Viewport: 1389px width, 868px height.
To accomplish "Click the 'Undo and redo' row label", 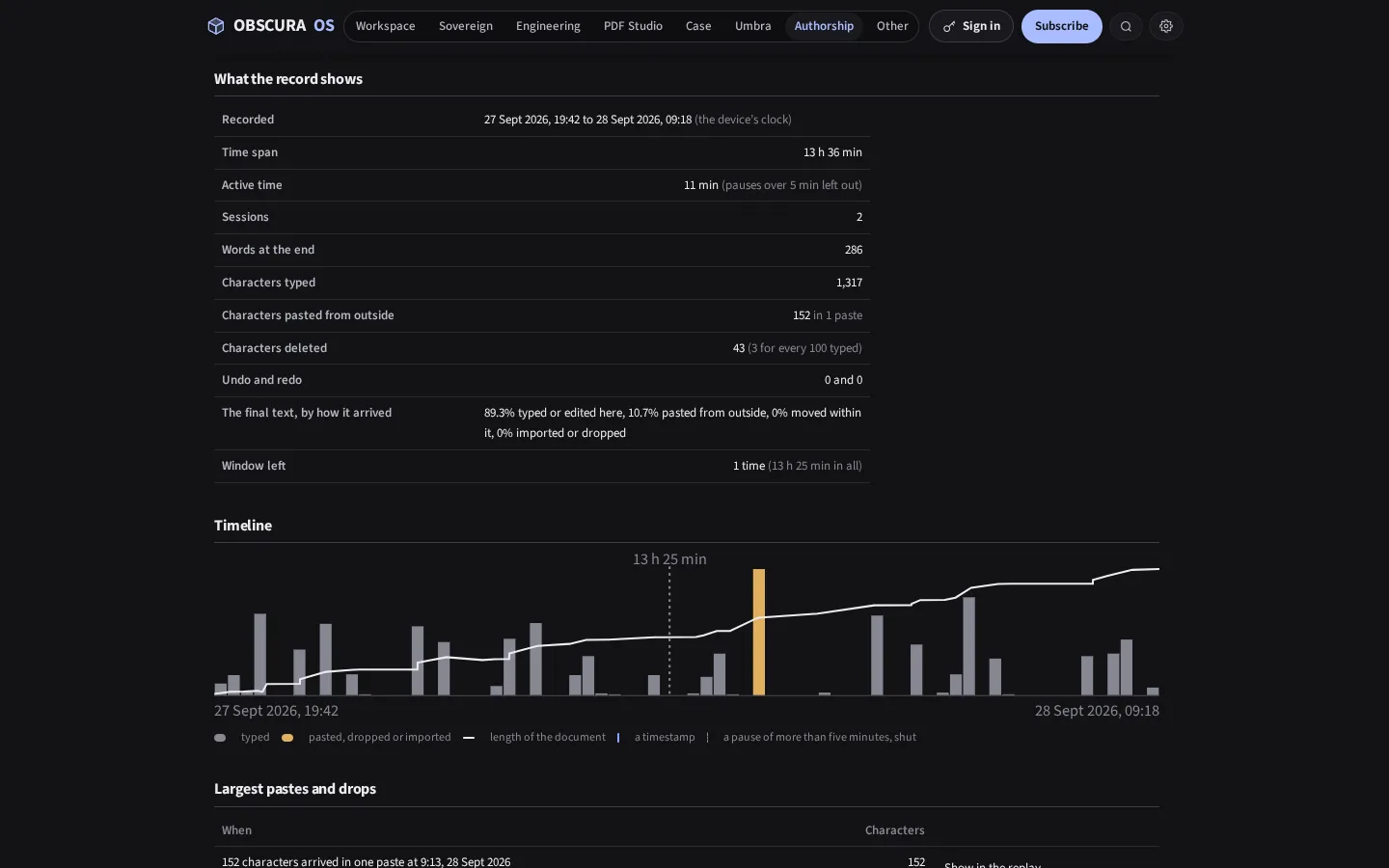I will pyautogui.click(x=261, y=380).
